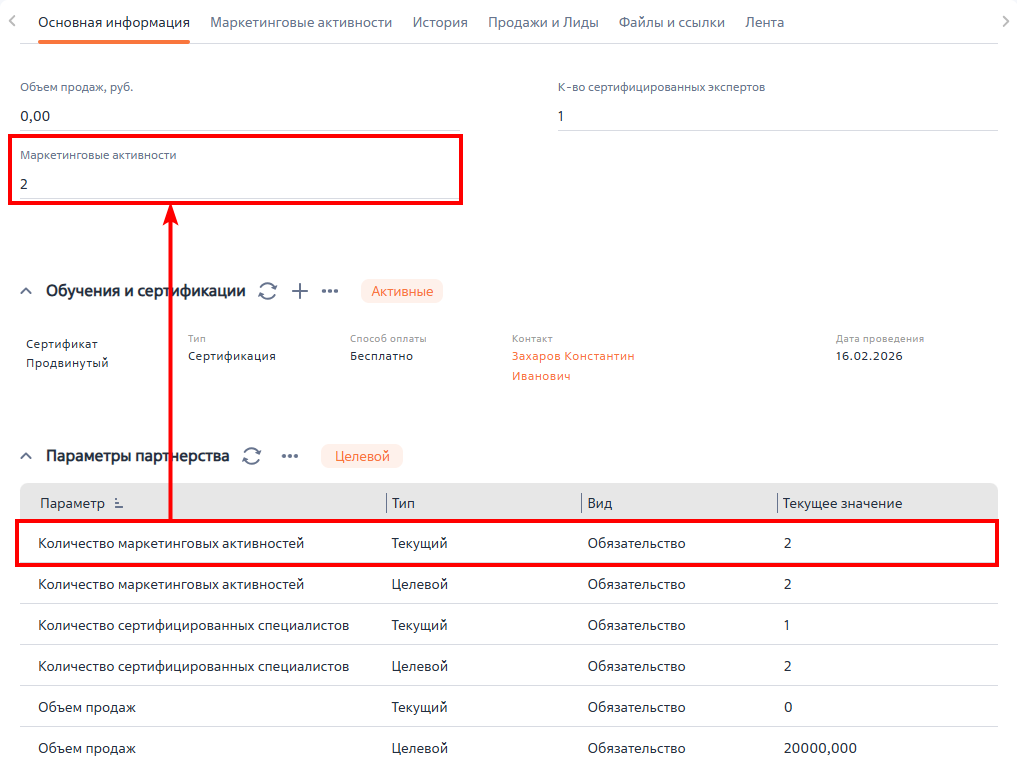Open the Файлы и ссылки tab
Image resolution: width=1017 pixels, height=775 pixels.
click(671, 22)
